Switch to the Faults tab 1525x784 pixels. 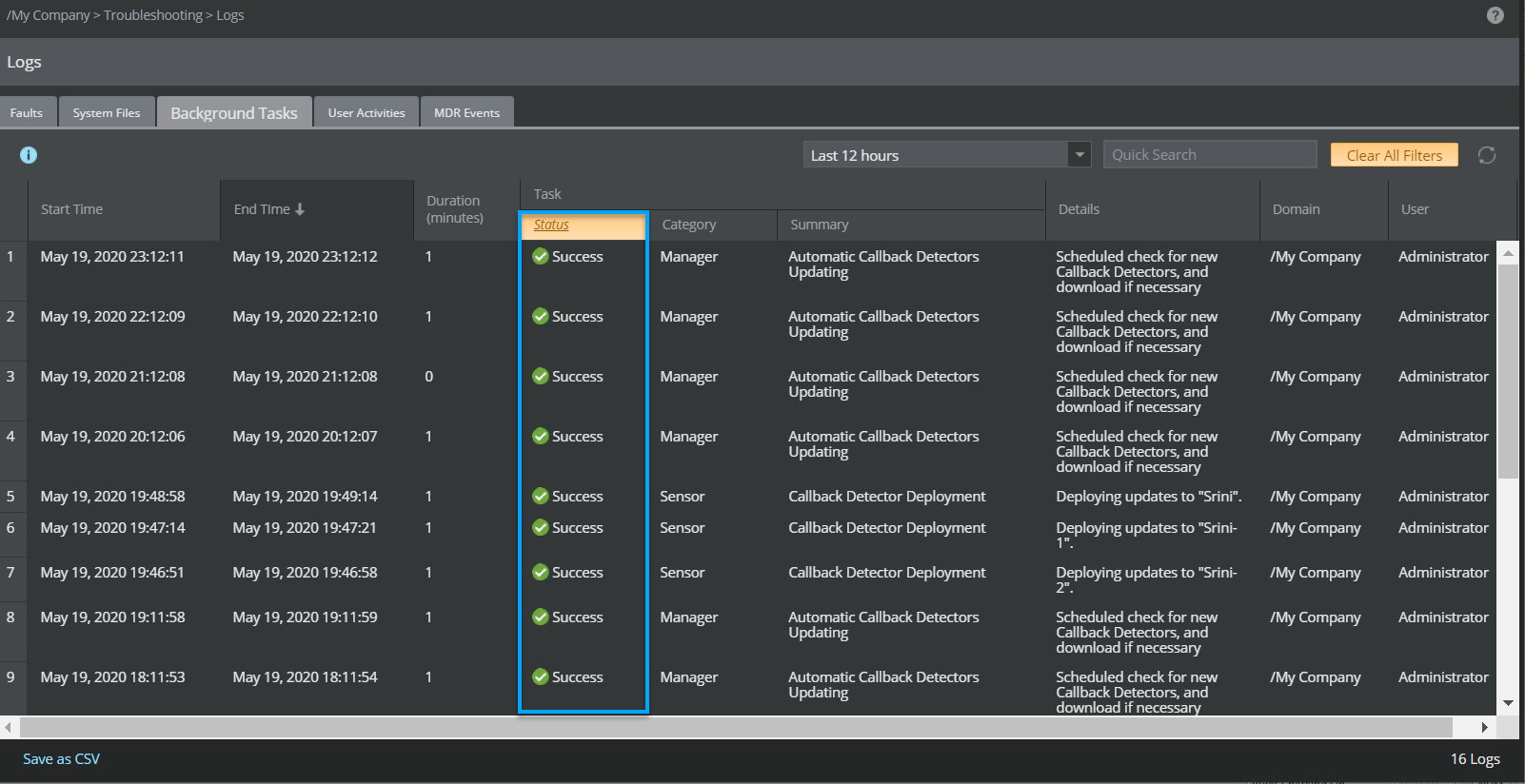click(x=27, y=112)
